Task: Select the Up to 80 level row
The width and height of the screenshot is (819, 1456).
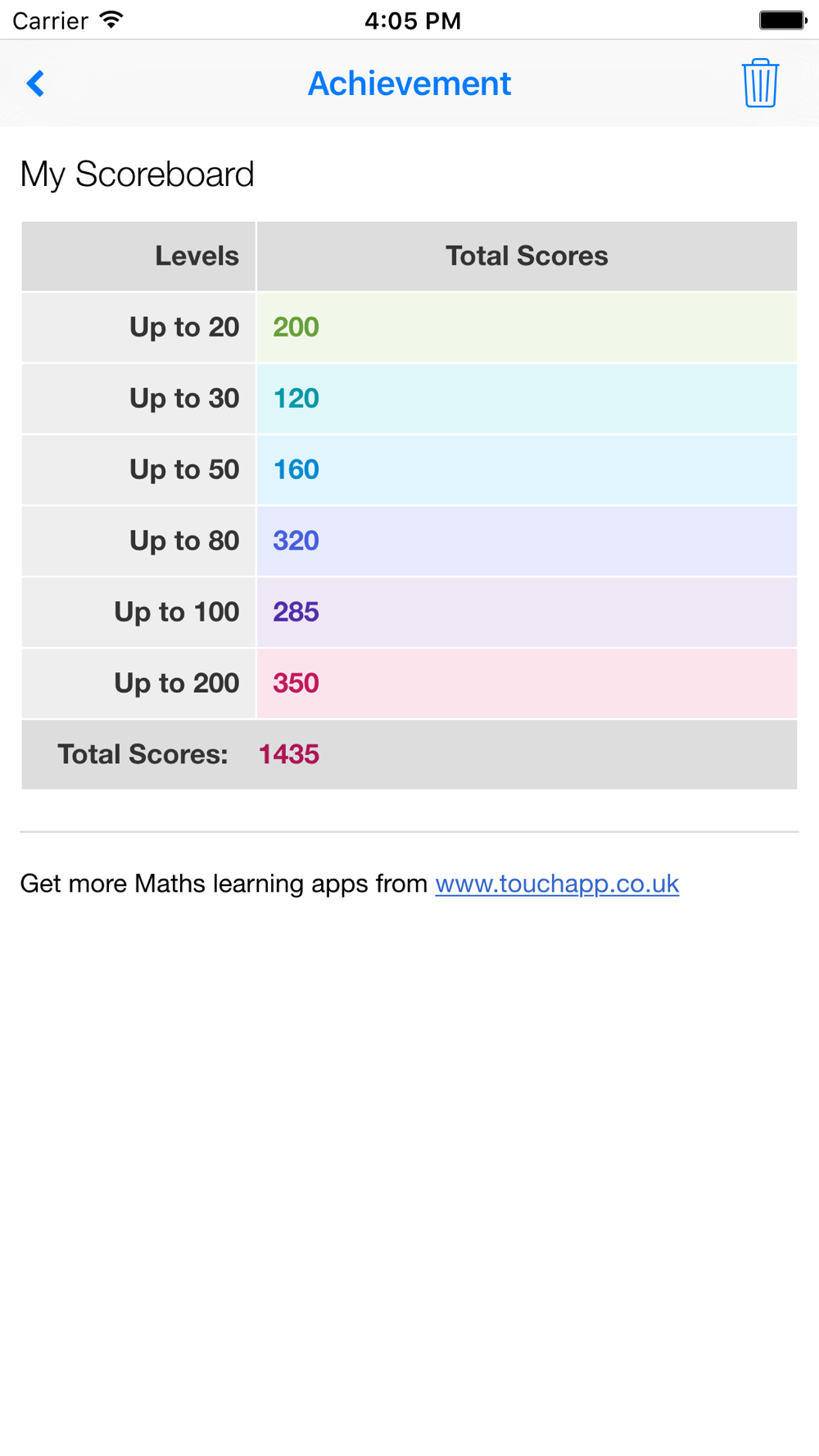Action: coord(183,541)
